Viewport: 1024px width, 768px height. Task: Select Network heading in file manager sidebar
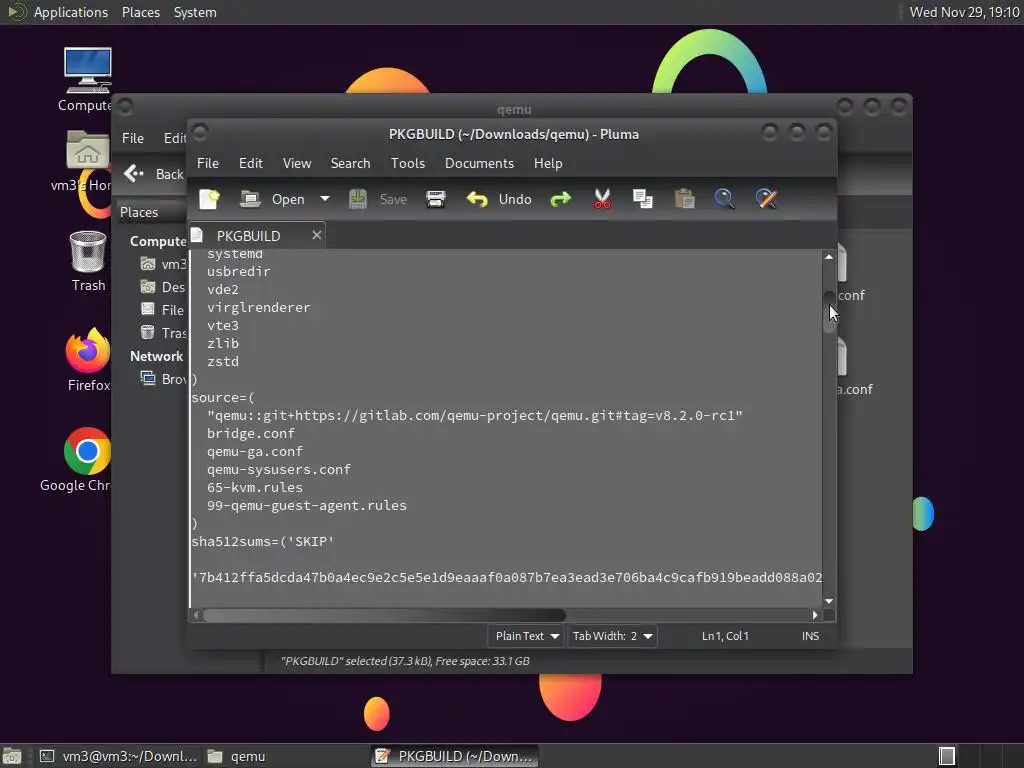tap(157, 357)
